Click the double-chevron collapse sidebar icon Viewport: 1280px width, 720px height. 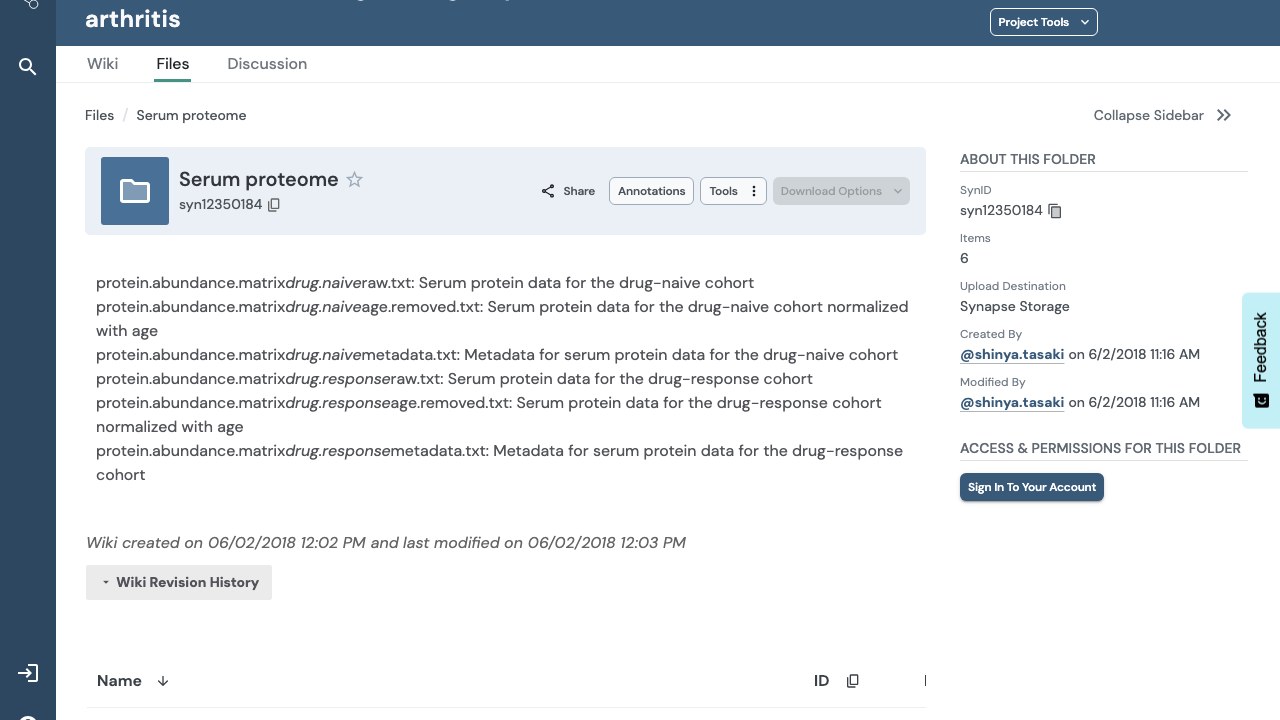coord(1224,115)
